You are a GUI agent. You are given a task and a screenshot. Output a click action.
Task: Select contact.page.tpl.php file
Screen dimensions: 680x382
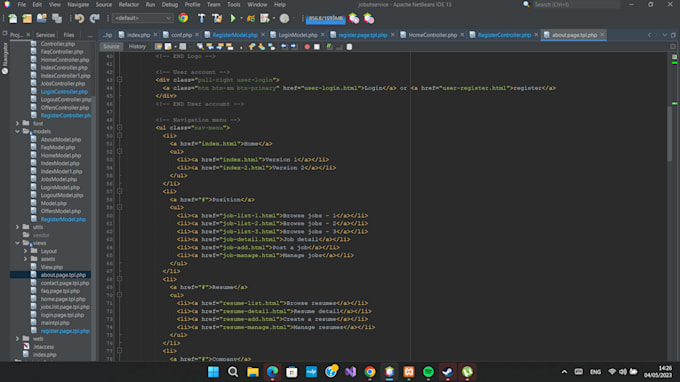(65, 283)
